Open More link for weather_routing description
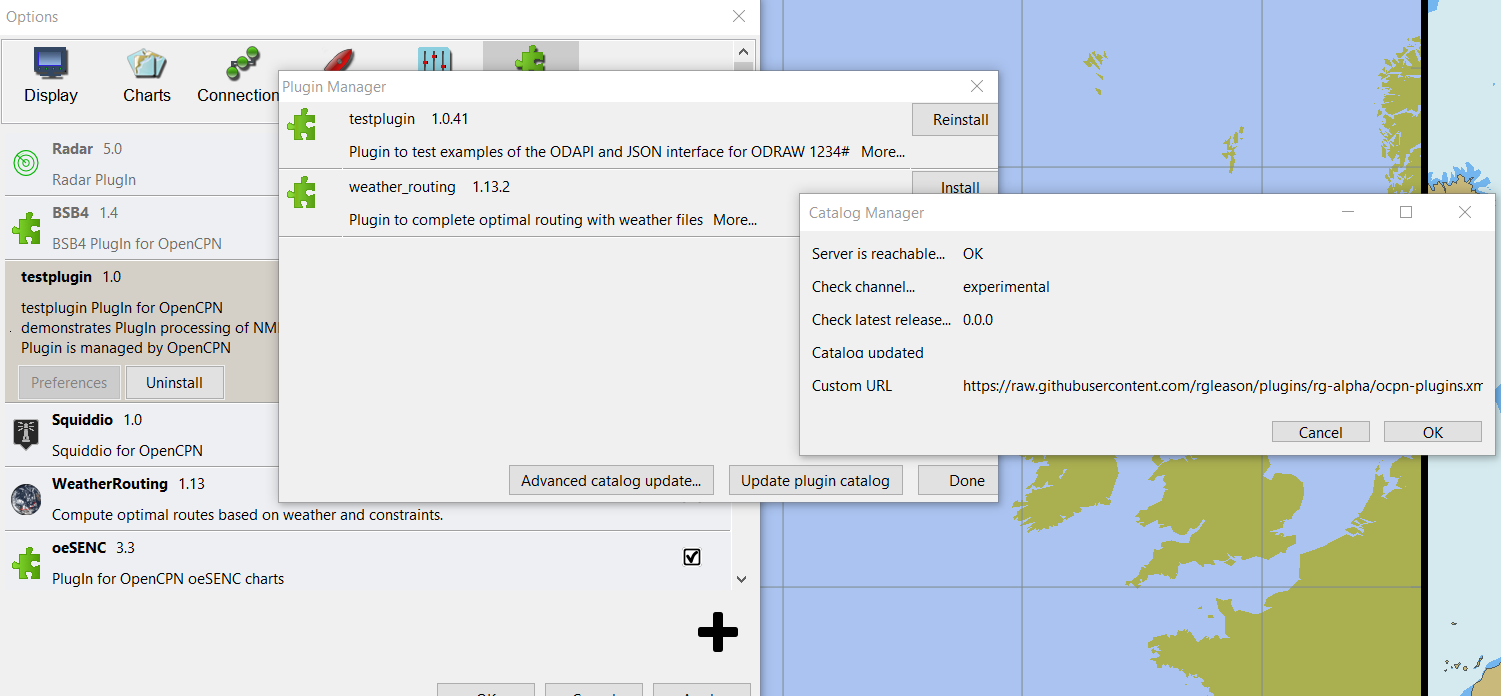Screen dimensions: 1501x696 [x=735, y=220]
